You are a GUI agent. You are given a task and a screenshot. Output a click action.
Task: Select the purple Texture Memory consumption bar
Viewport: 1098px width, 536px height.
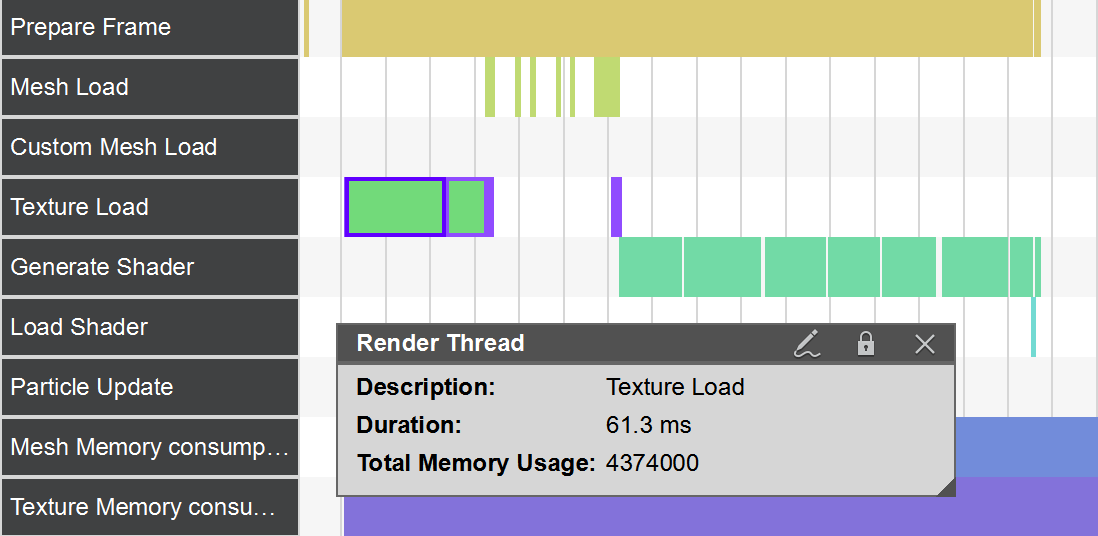pos(1025,507)
